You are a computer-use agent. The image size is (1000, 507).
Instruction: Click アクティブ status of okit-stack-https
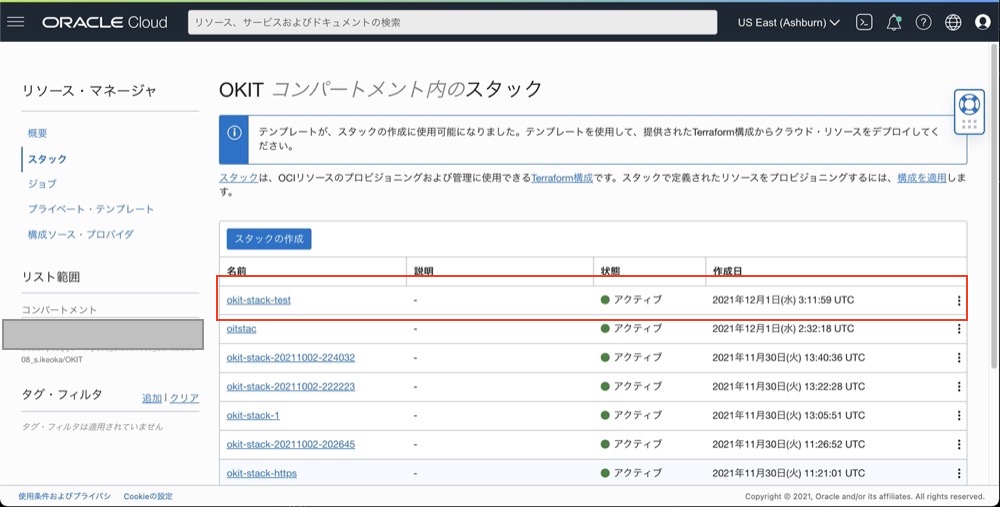(x=631, y=473)
